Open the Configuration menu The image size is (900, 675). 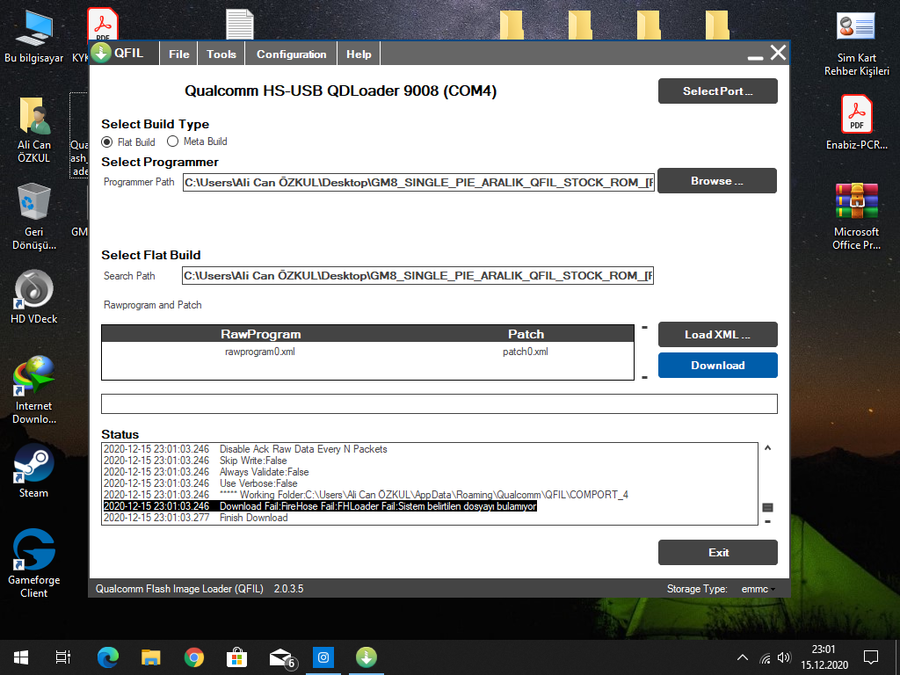[291, 54]
